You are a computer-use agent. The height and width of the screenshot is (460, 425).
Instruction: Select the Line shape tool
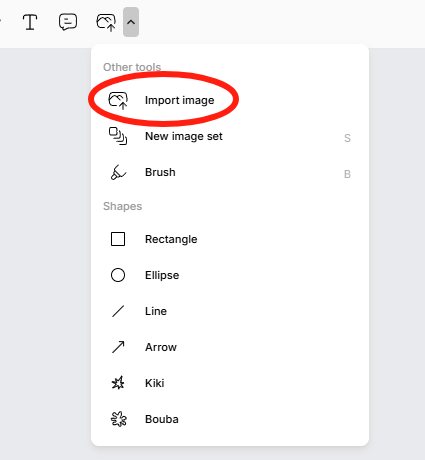point(230,311)
